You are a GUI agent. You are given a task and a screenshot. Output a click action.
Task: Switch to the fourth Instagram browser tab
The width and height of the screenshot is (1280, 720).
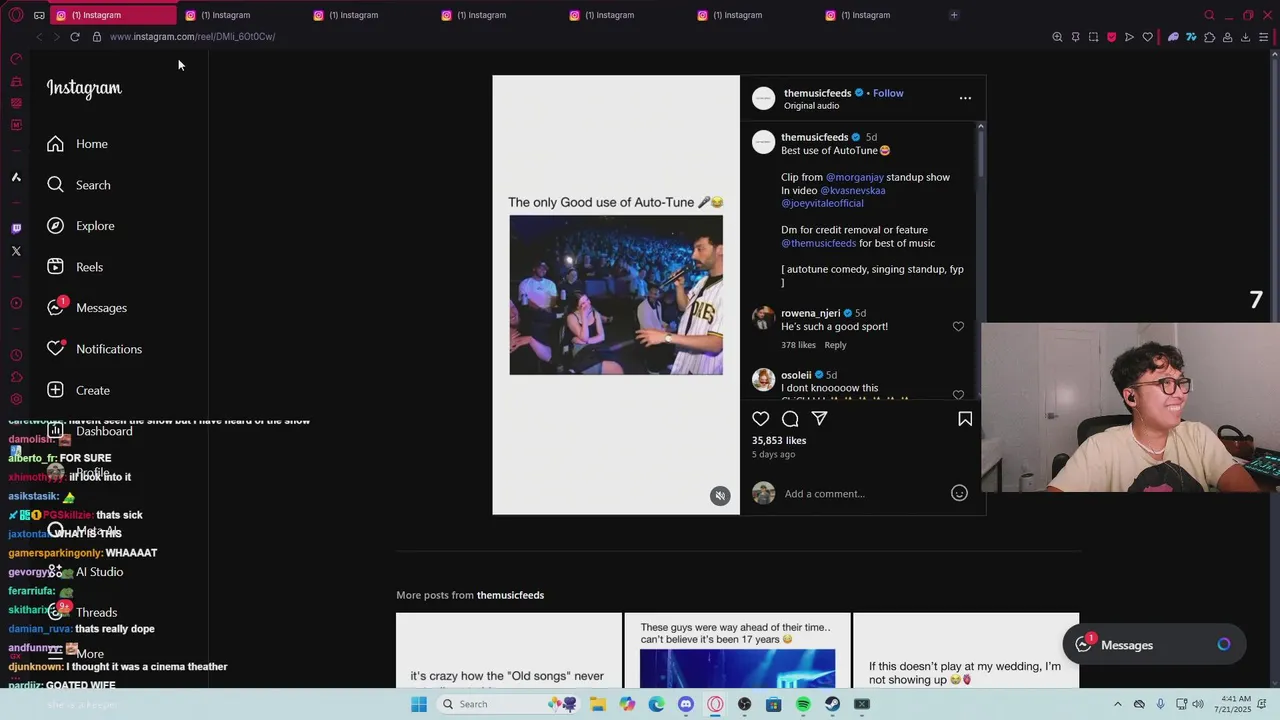pos(496,15)
